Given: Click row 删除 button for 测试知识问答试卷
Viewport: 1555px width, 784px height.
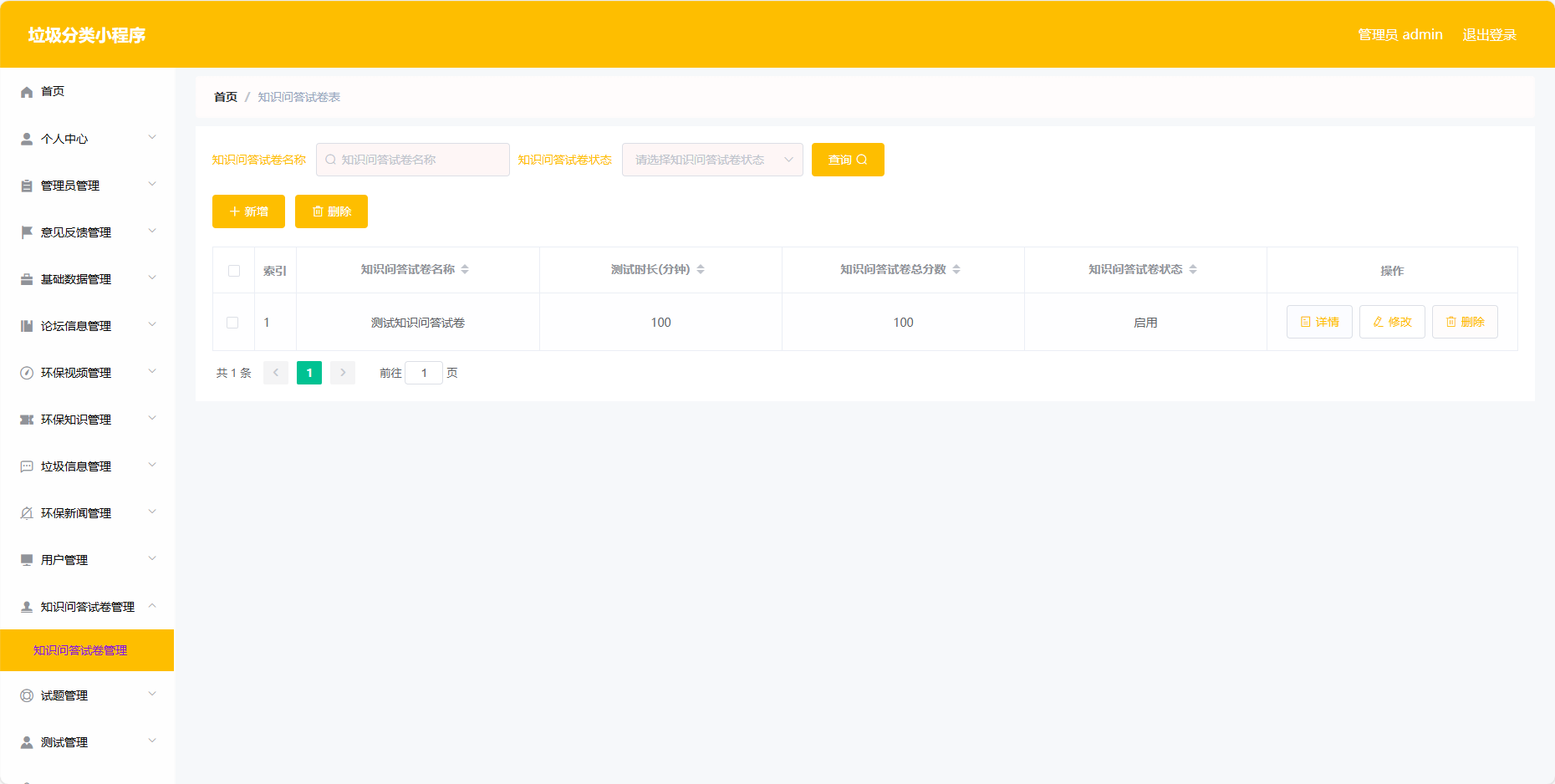Looking at the screenshot, I should [x=1465, y=322].
